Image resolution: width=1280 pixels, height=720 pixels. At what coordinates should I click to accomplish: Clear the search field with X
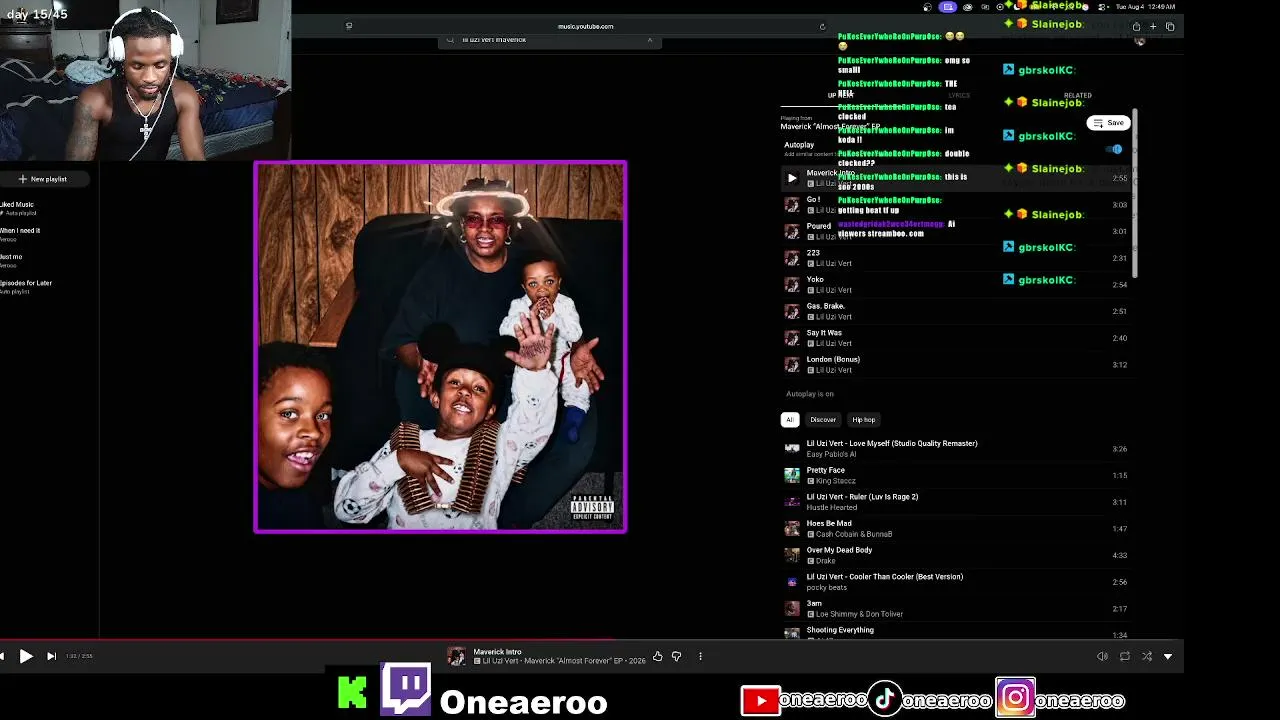coord(649,40)
